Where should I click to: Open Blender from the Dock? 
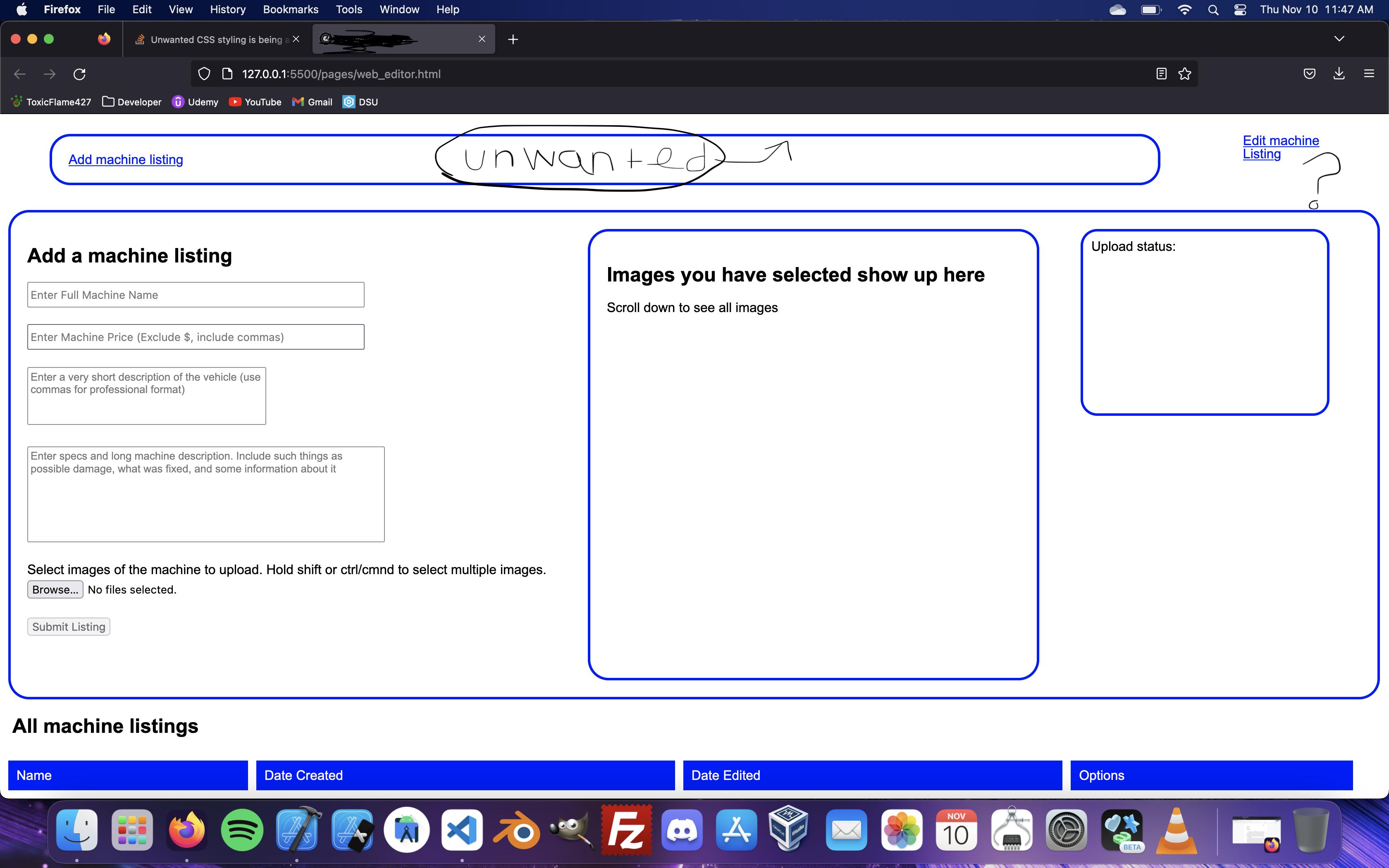pyautogui.click(x=517, y=830)
